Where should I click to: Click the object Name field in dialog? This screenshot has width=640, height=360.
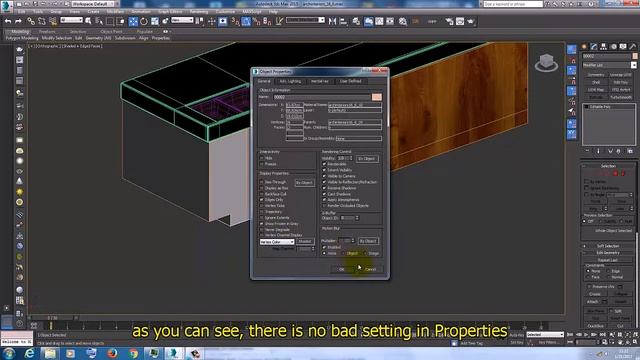pyautogui.click(x=321, y=97)
